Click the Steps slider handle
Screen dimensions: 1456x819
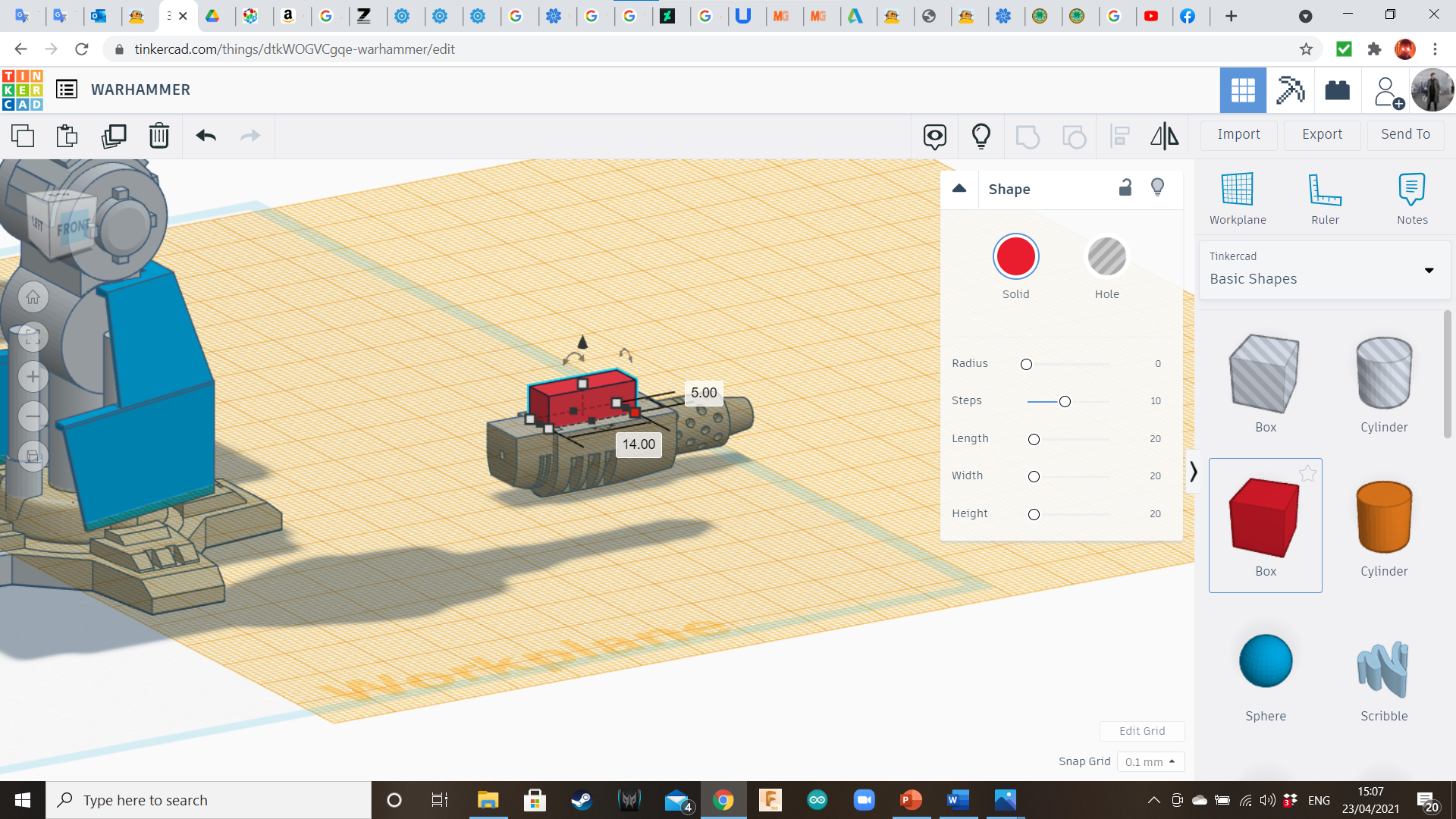point(1065,401)
